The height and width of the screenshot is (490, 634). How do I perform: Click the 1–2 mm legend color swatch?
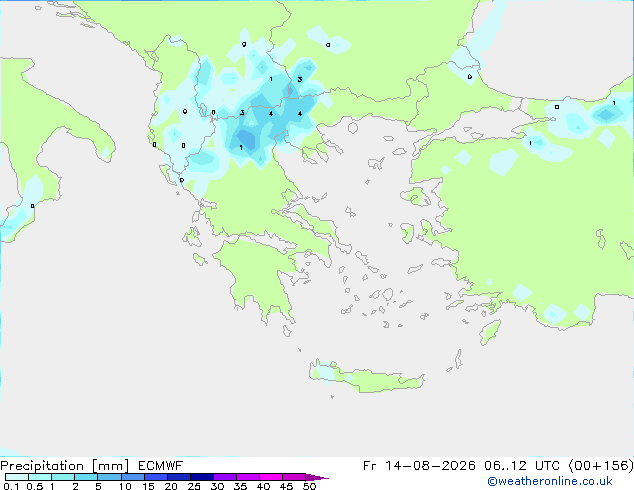point(63,477)
